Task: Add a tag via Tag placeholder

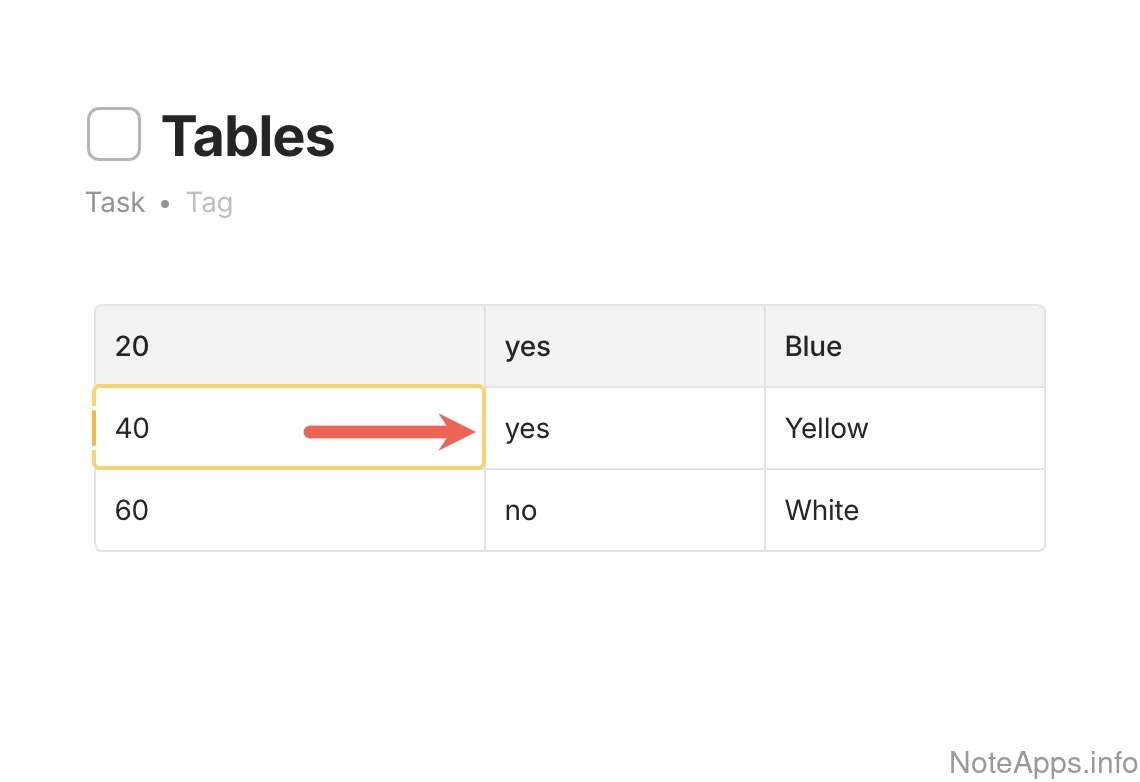Action: coord(209,203)
